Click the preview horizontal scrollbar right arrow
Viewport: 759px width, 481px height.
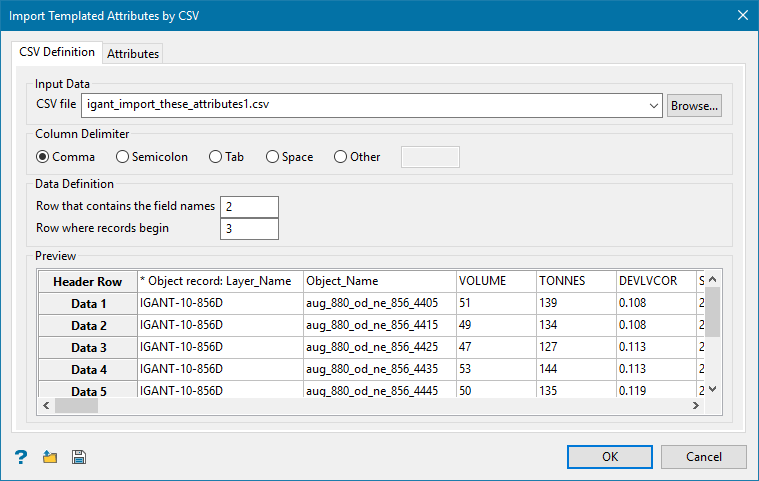(696, 406)
